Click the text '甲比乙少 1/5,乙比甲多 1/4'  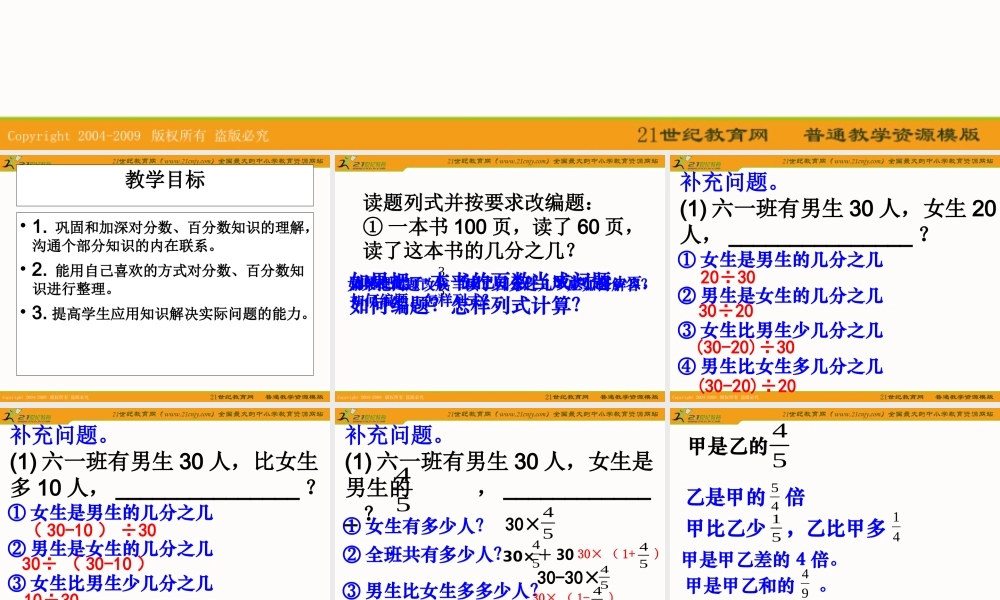(x=793, y=528)
